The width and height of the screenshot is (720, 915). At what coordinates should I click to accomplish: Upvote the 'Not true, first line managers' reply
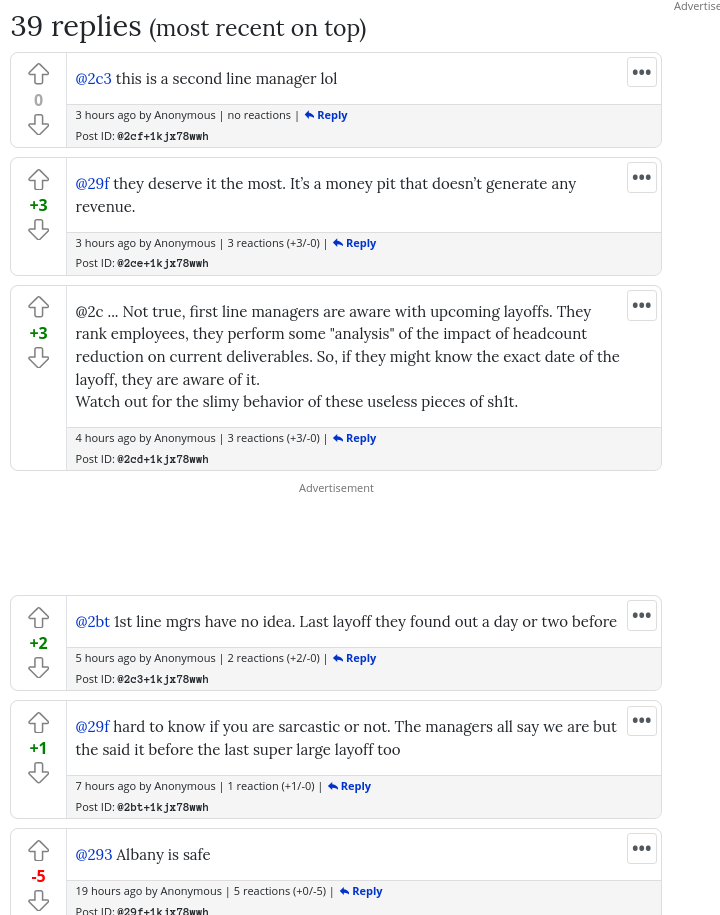pos(38,307)
